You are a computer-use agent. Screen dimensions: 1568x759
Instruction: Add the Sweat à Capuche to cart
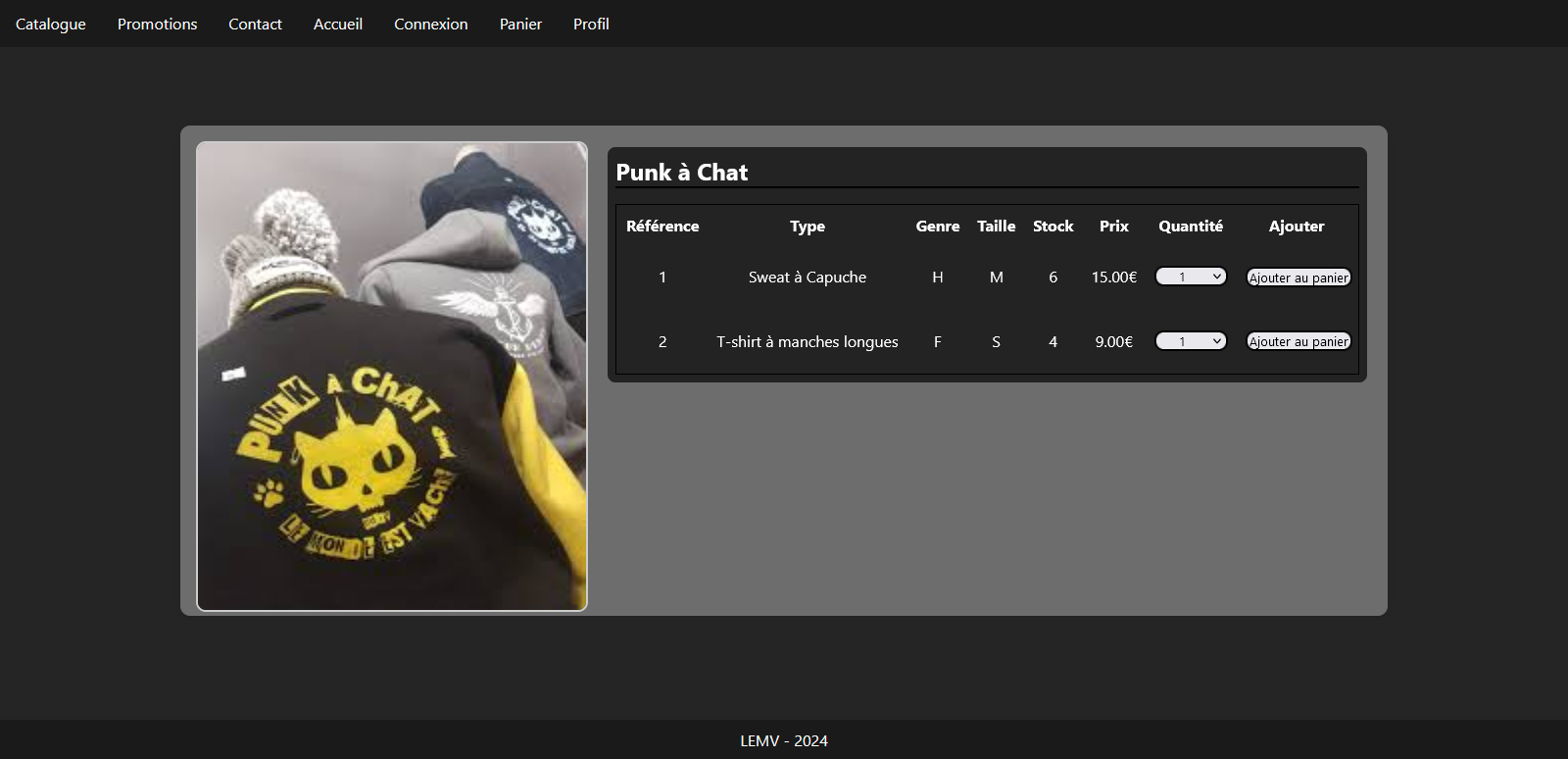(1298, 278)
